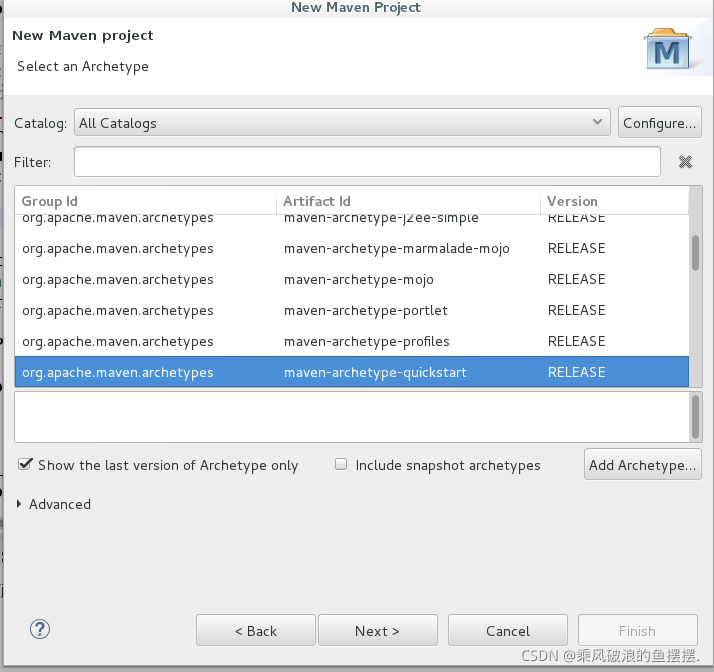This screenshot has width=714, height=672.
Task: Select the maven-archetype-marmalade-mojo row
Action: [352, 249]
